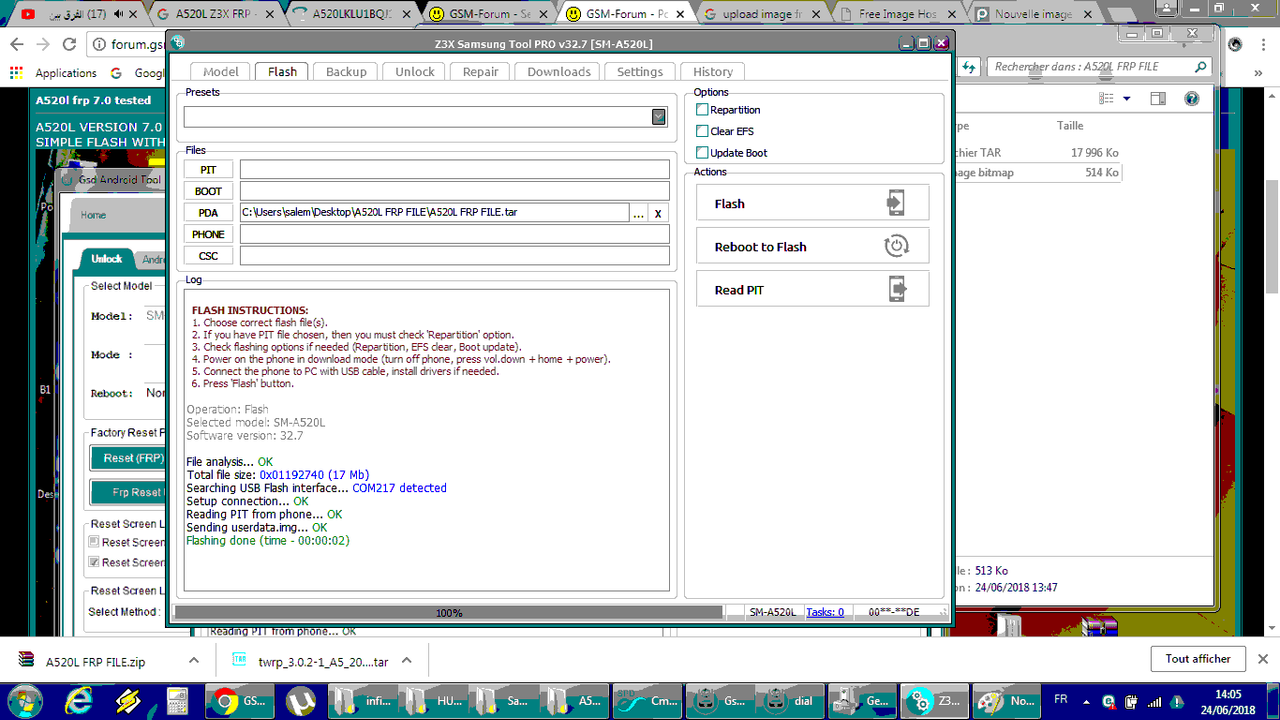
Task: Click the Flash phone icon in Actions
Action: click(895, 203)
